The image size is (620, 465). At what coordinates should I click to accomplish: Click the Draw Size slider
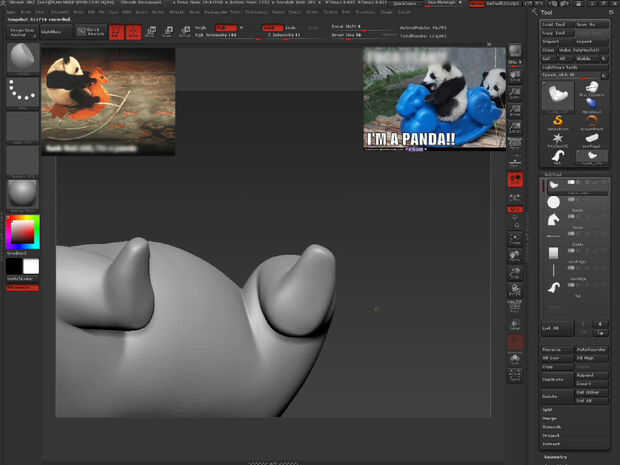(x=346, y=35)
